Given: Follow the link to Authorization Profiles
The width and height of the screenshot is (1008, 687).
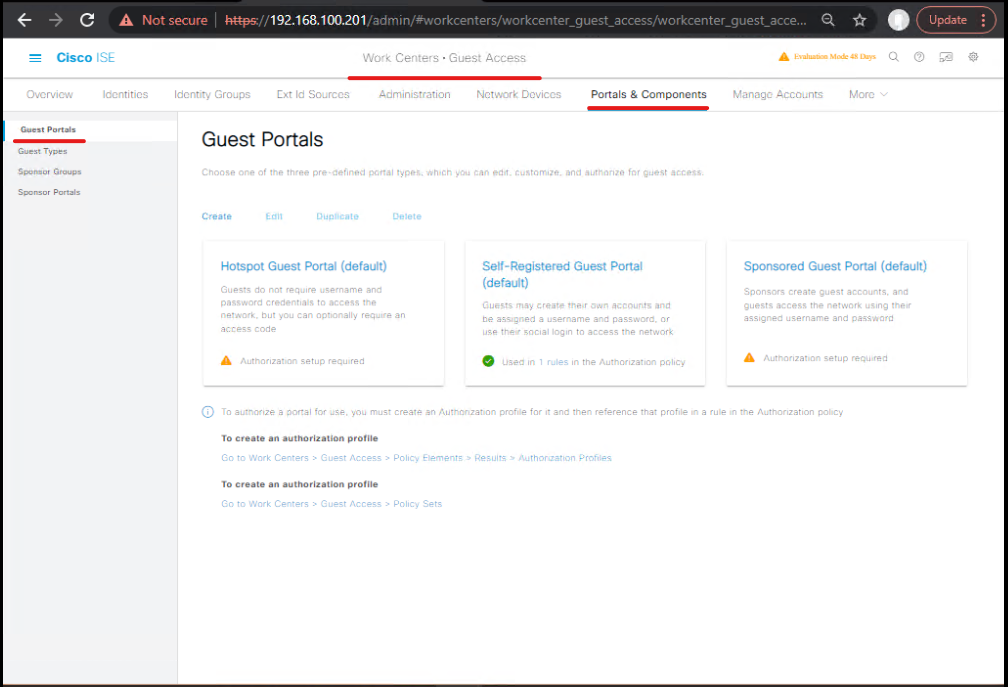Looking at the screenshot, I should pos(417,458).
